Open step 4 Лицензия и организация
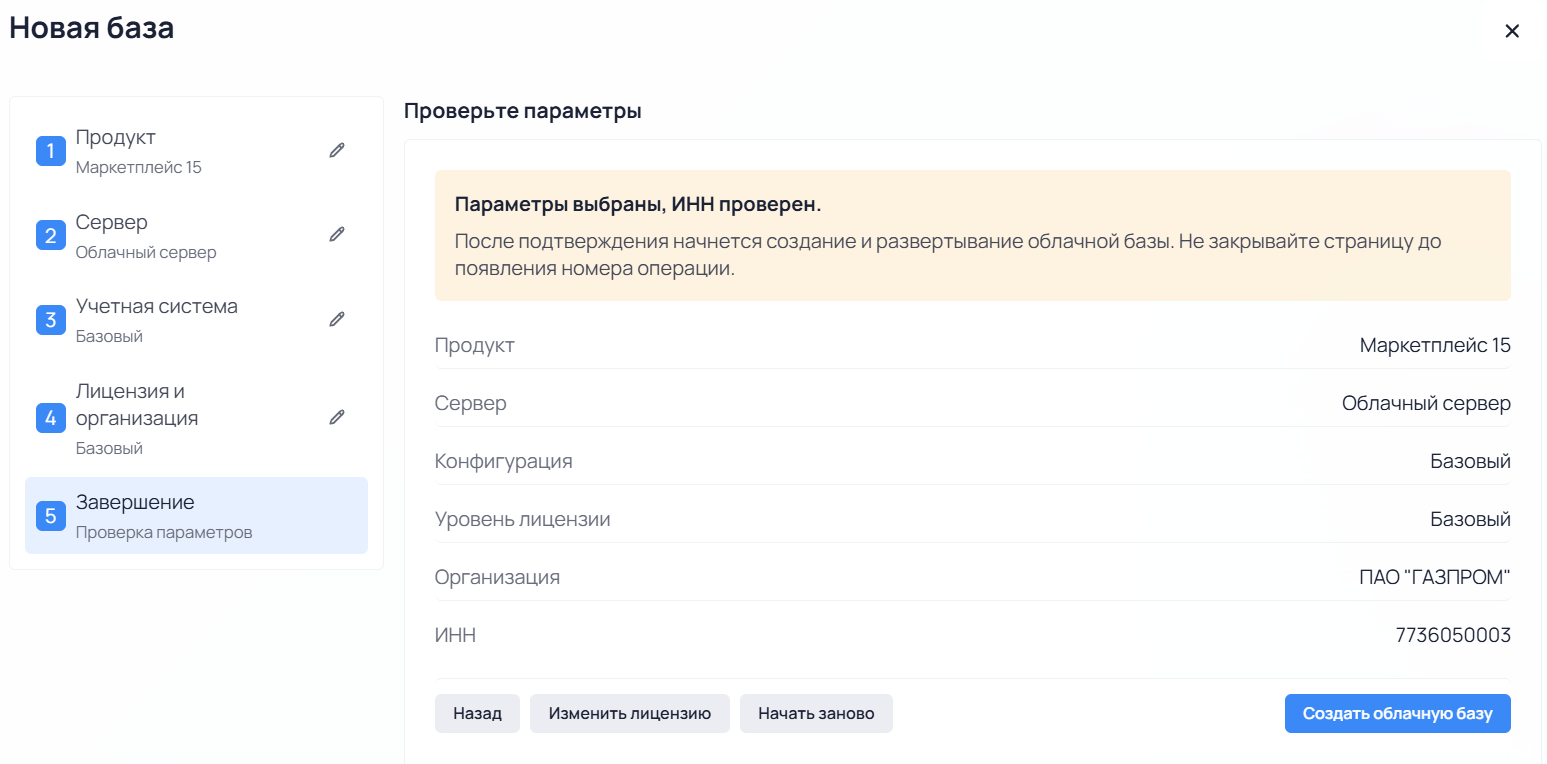This screenshot has width=1547, height=764. pyautogui.click(x=196, y=418)
